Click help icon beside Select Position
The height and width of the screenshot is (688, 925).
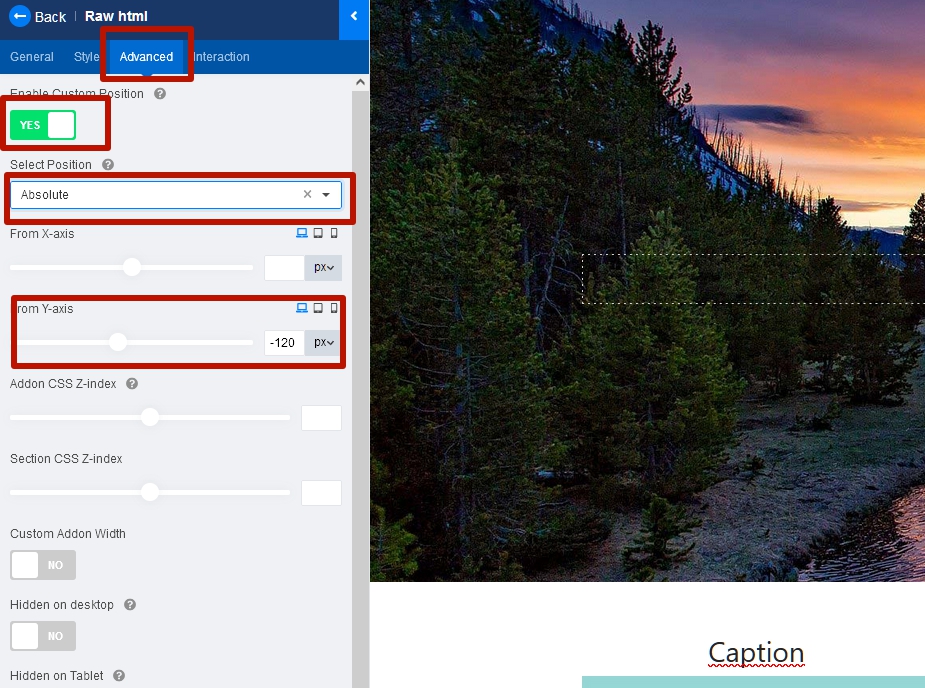tap(108, 165)
